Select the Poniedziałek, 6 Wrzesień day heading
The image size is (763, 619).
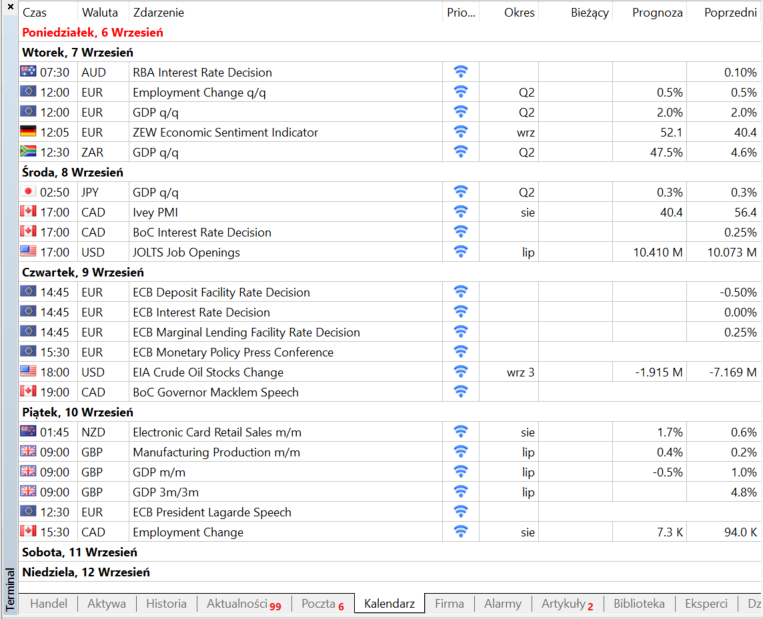coord(92,33)
